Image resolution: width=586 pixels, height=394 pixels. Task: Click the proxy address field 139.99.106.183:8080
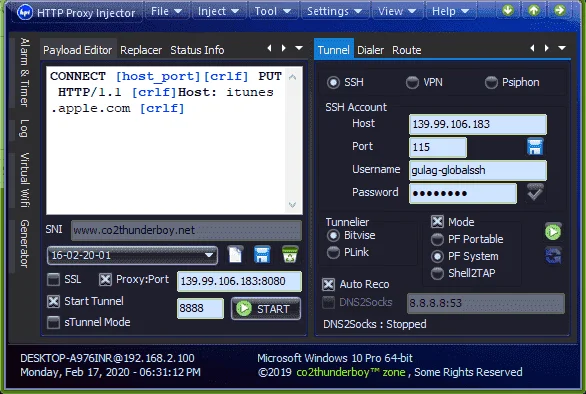(239, 281)
